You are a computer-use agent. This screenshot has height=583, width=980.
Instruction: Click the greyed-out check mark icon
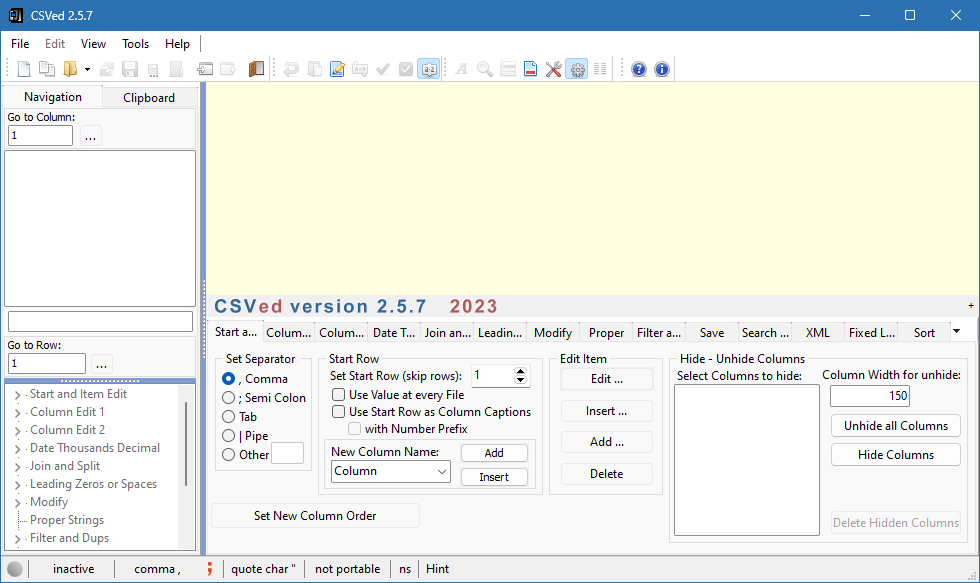(382, 69)
